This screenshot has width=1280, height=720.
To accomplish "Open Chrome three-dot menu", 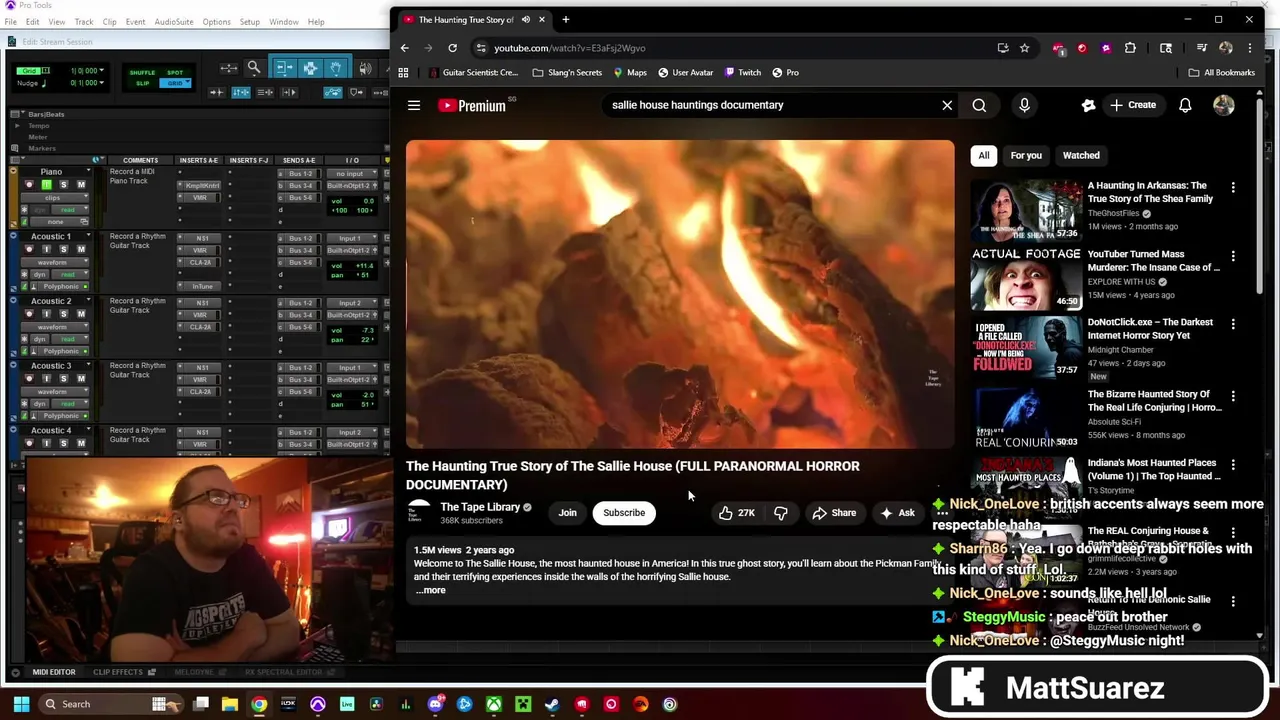I will pyautogui.click(x=1249, y=48).
